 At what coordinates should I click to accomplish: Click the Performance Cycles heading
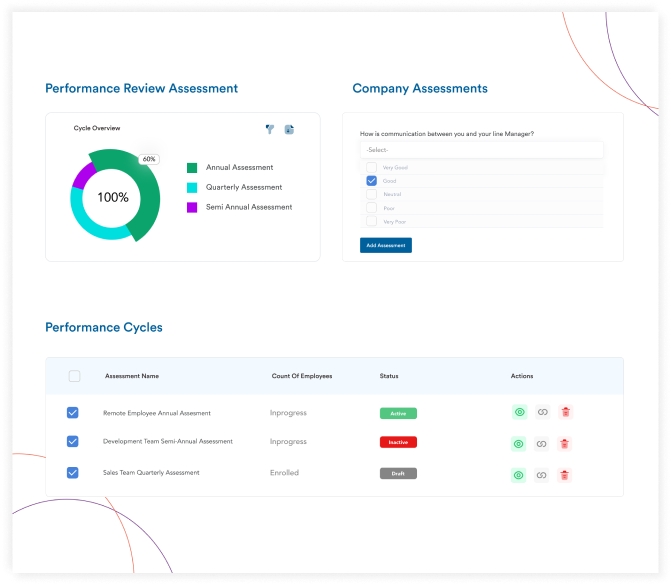tap(104, 327)
